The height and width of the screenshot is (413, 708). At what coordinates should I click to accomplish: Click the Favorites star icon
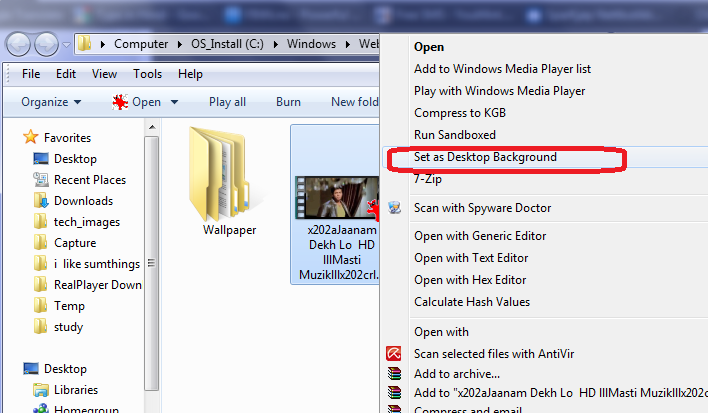pos(31,138)
